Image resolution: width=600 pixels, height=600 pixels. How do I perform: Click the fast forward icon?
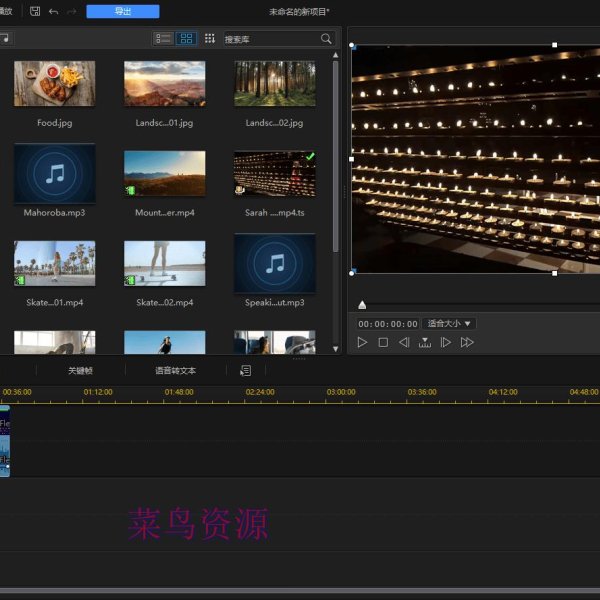point(467,342)
